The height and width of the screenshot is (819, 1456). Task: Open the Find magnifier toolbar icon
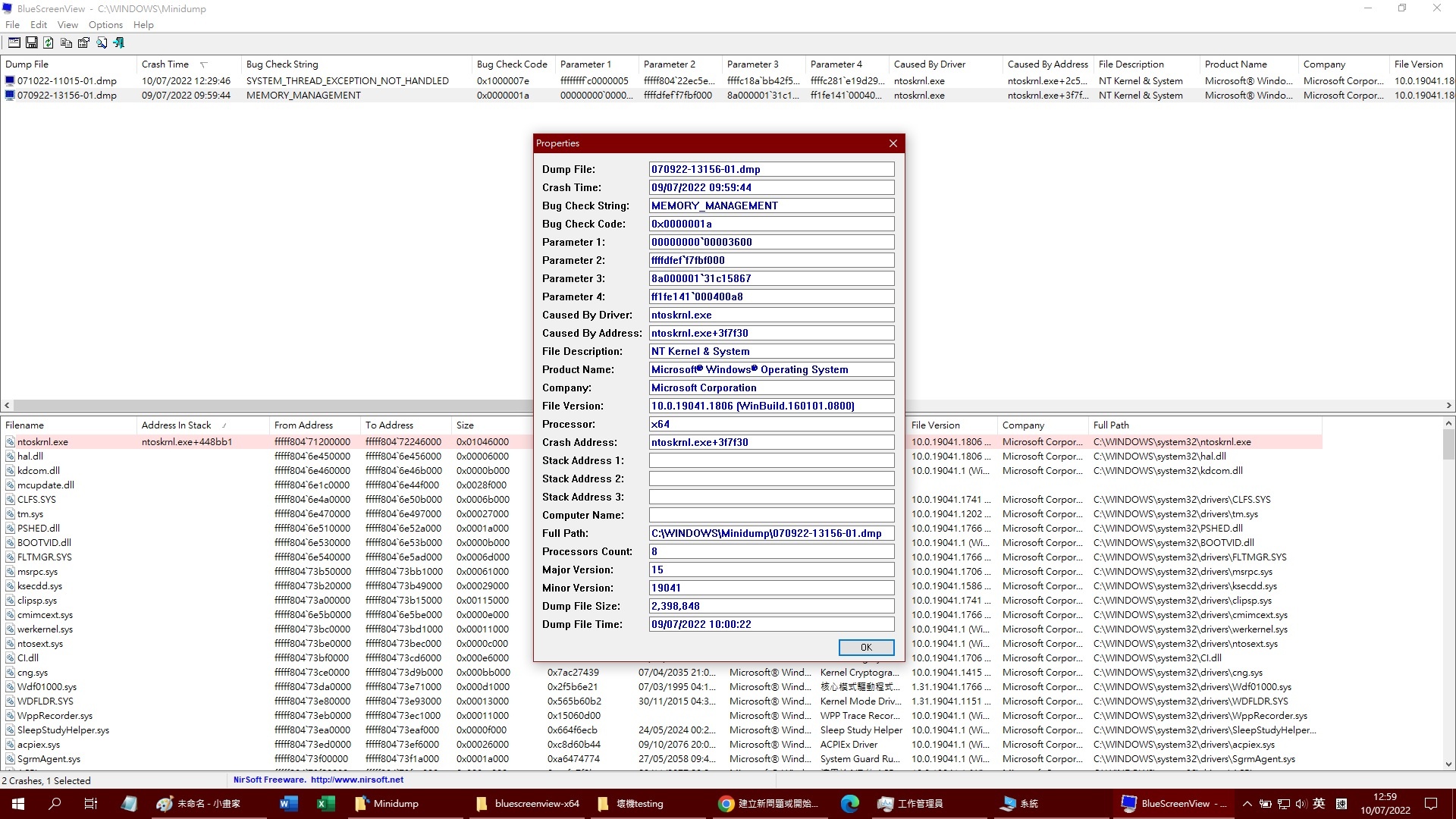[102, 42]
